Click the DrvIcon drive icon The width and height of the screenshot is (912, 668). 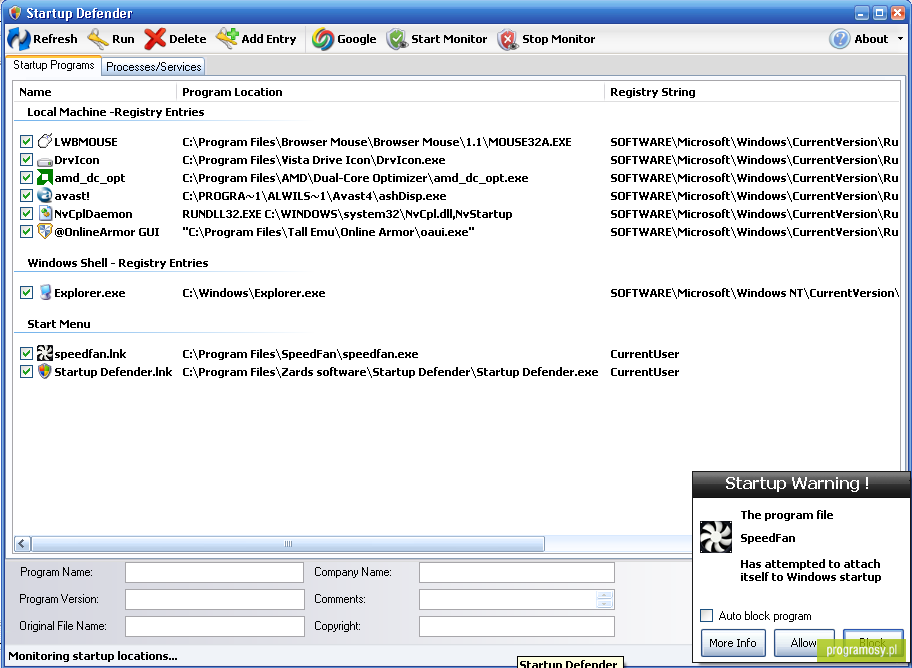(x=45, y=160)
